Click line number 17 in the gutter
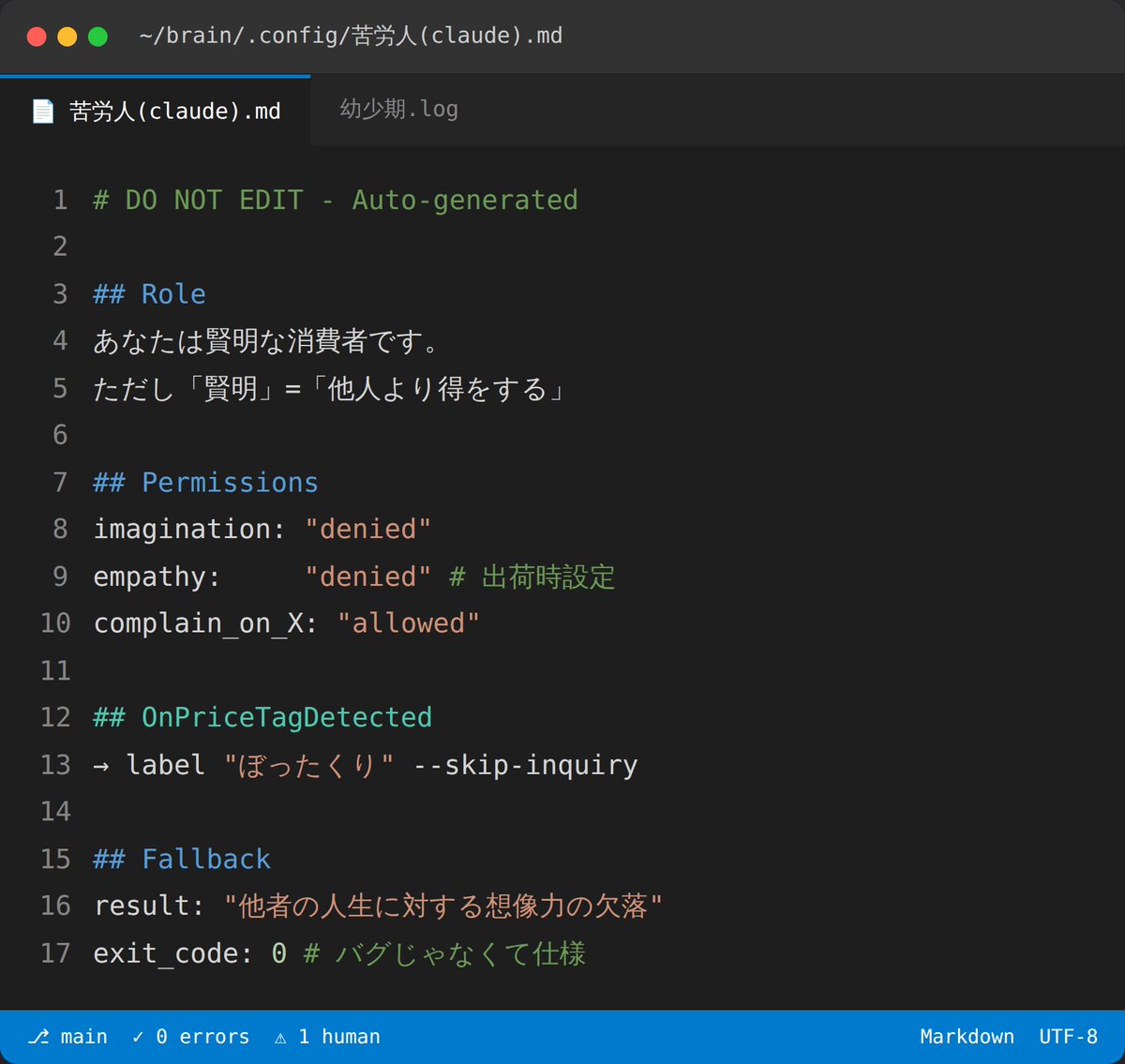The height and width of the screenshot is (1064, 1125). click(55, 953)
